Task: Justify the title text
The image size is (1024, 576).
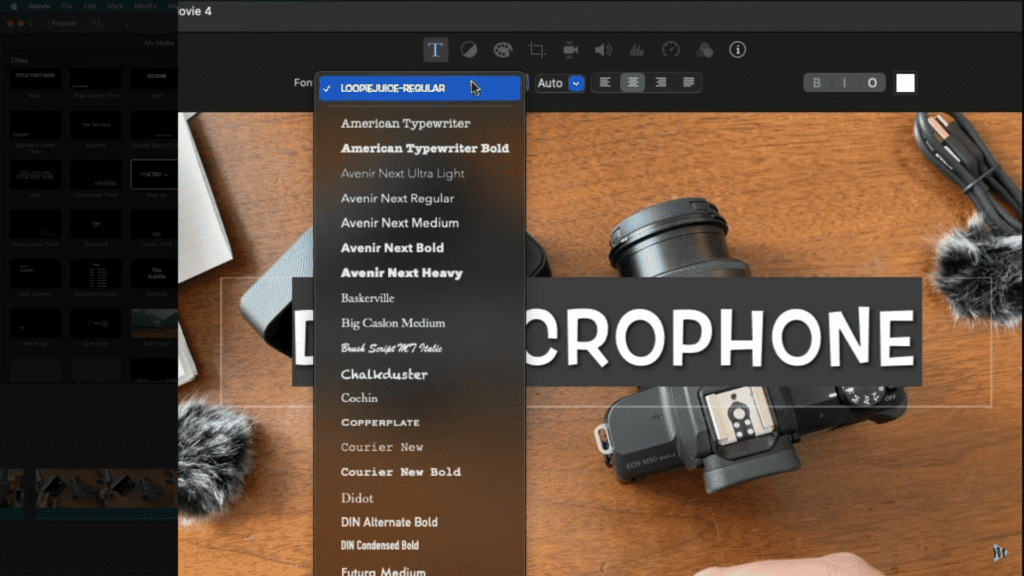Action: click(688, 82)
